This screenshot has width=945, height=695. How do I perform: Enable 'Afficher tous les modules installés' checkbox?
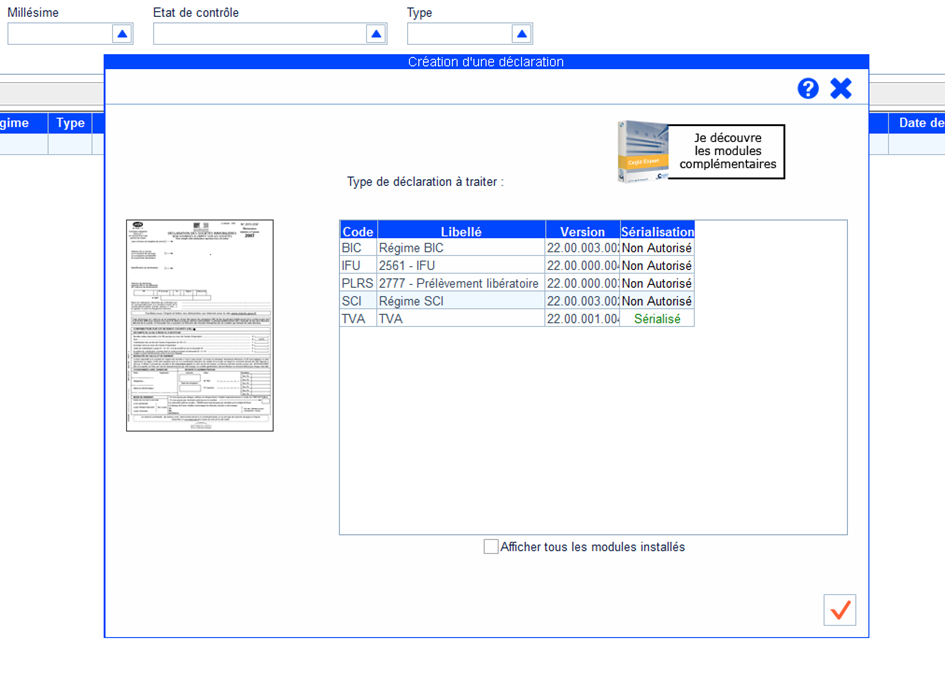coord(491,547)
